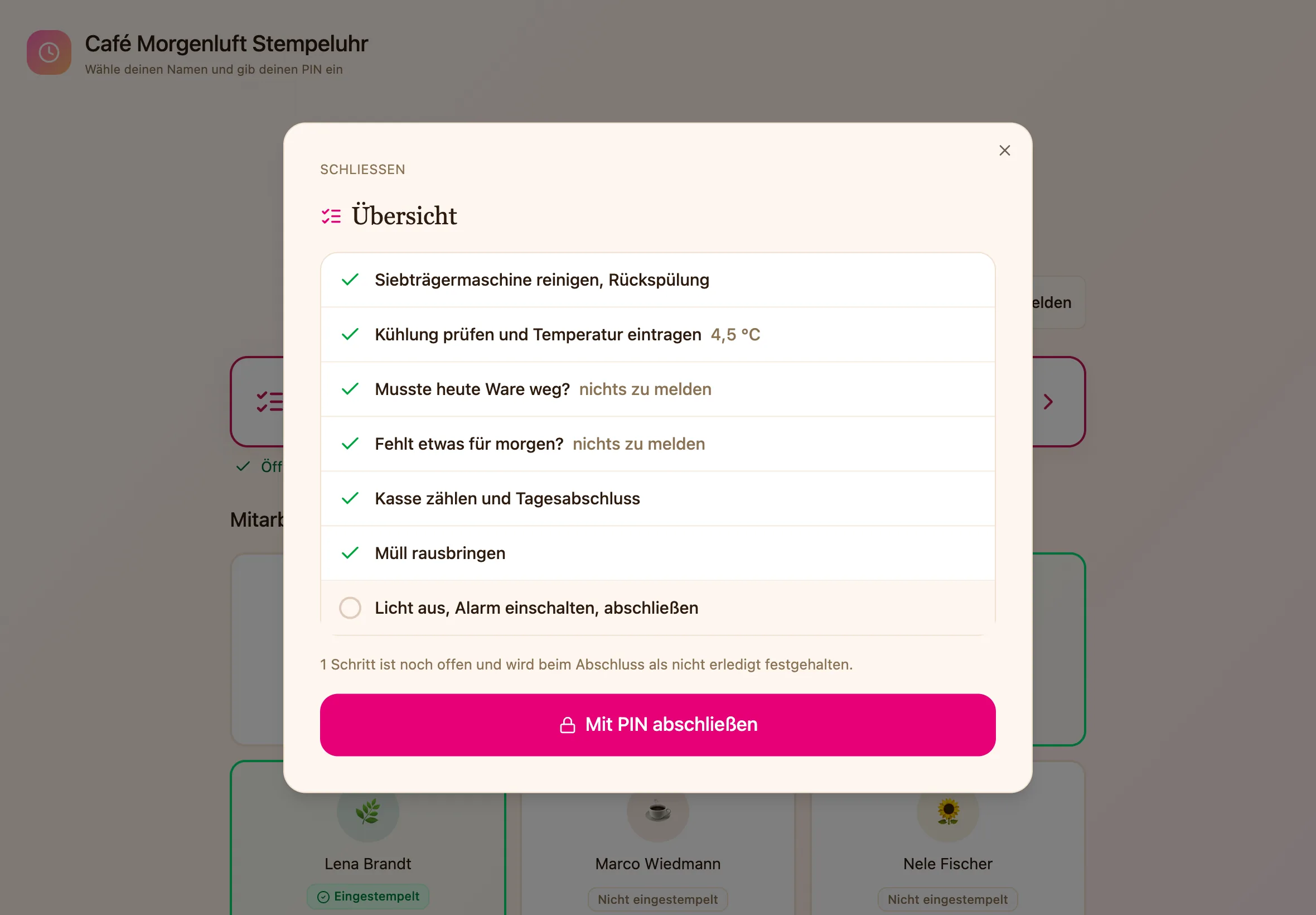
Task: Click the SCHLIESSEN section label
Action: coord(362,170)
